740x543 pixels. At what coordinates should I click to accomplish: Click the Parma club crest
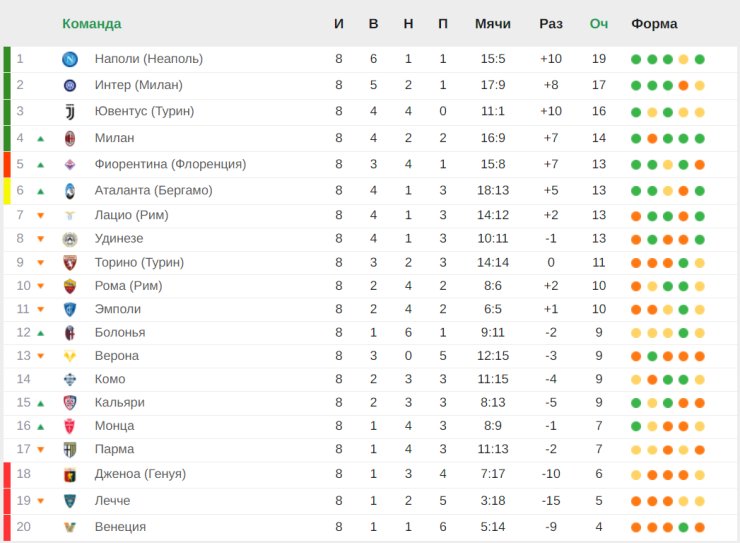pos(70,450)
